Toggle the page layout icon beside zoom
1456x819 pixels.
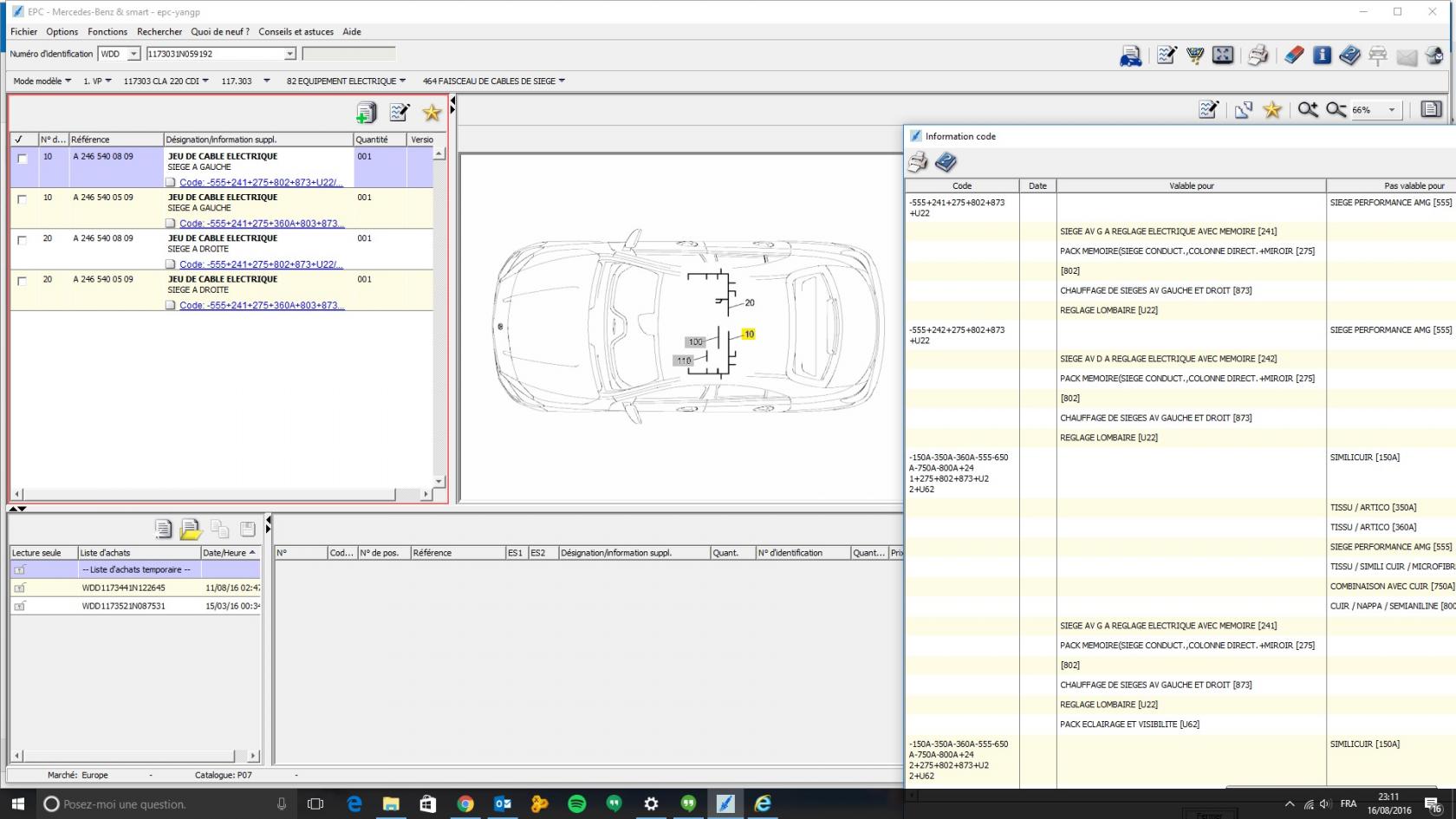[x=1431, y=109]
